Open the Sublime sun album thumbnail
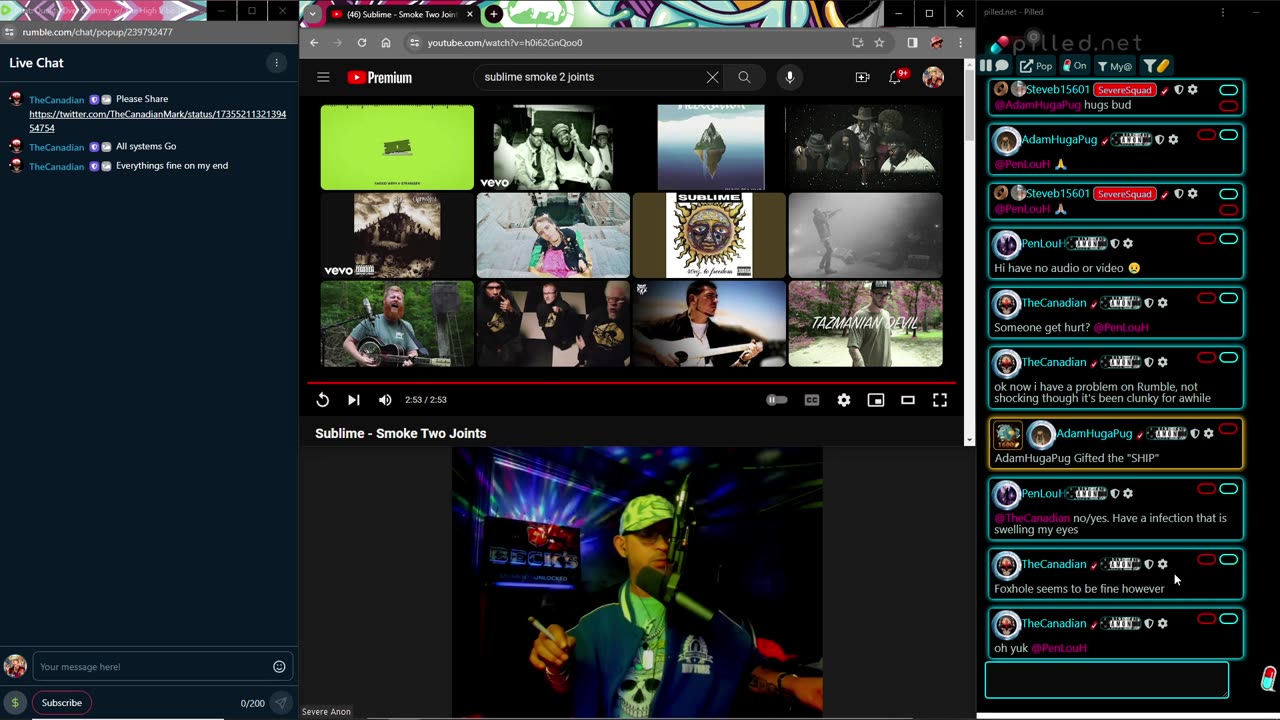This screenshot has width=1280, height=720. 709,235
